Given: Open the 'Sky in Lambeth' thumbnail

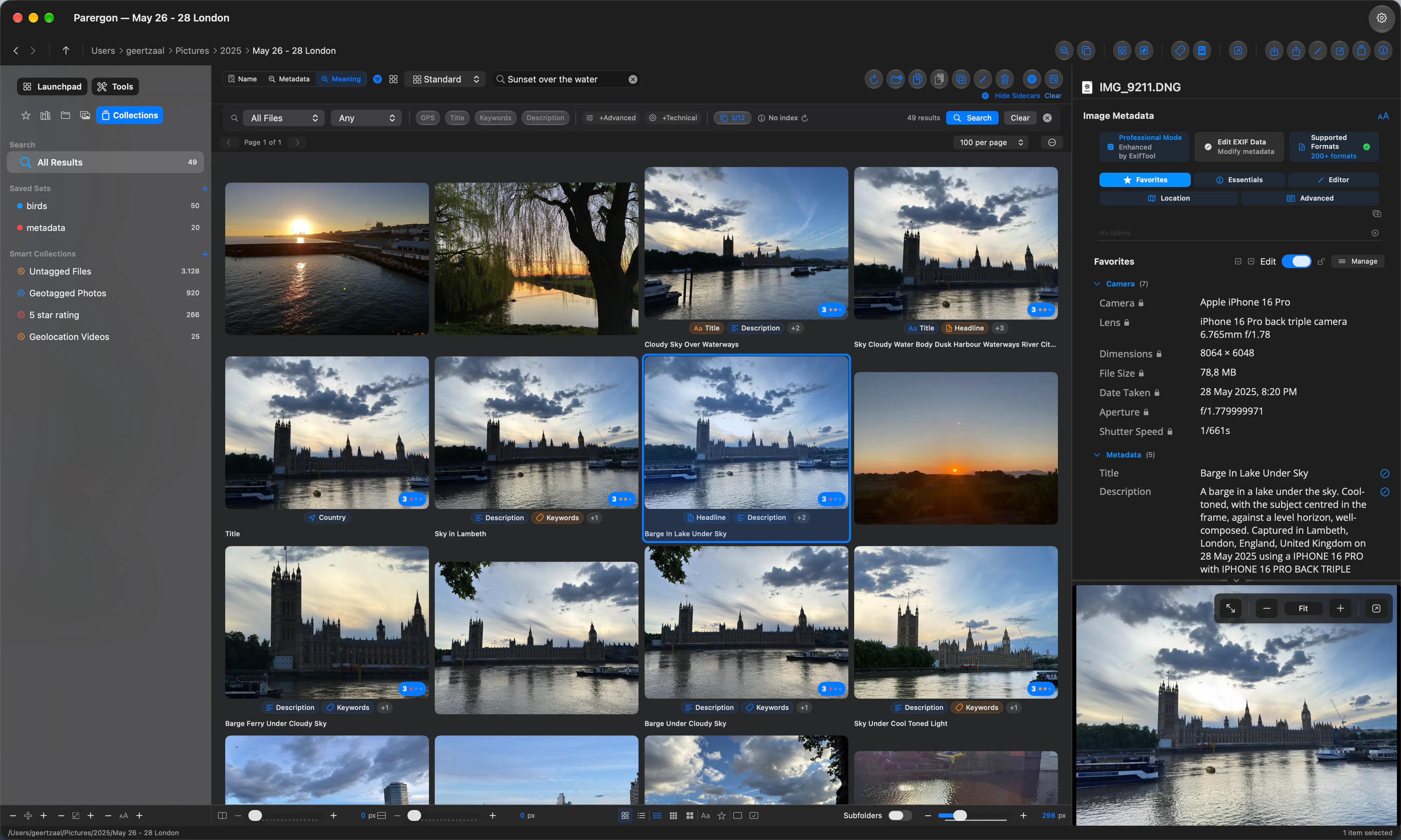Looking at the screenshot, I should [x=536, y=432].
